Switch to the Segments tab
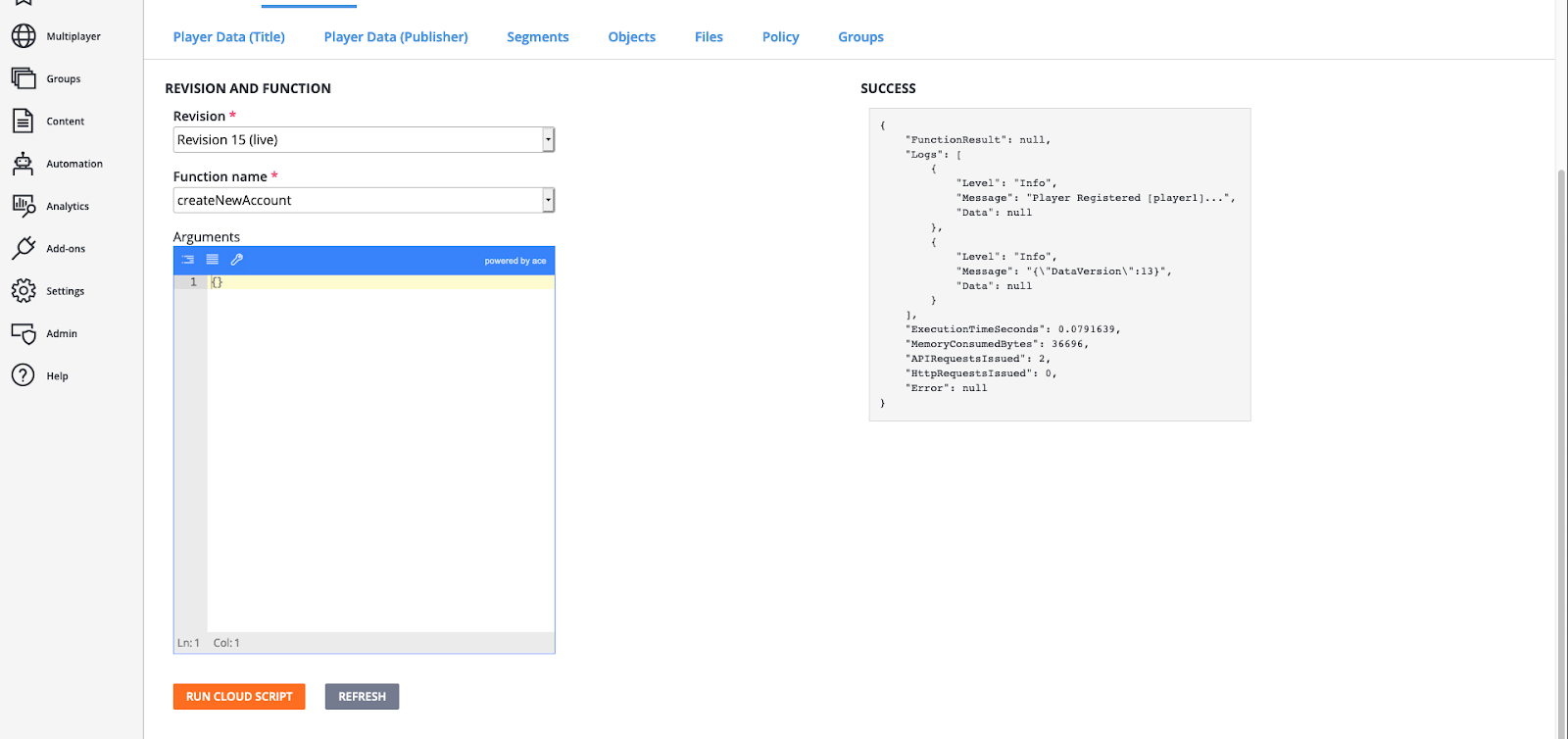This screenshot has height=739, width=1568. click(538, 37)
